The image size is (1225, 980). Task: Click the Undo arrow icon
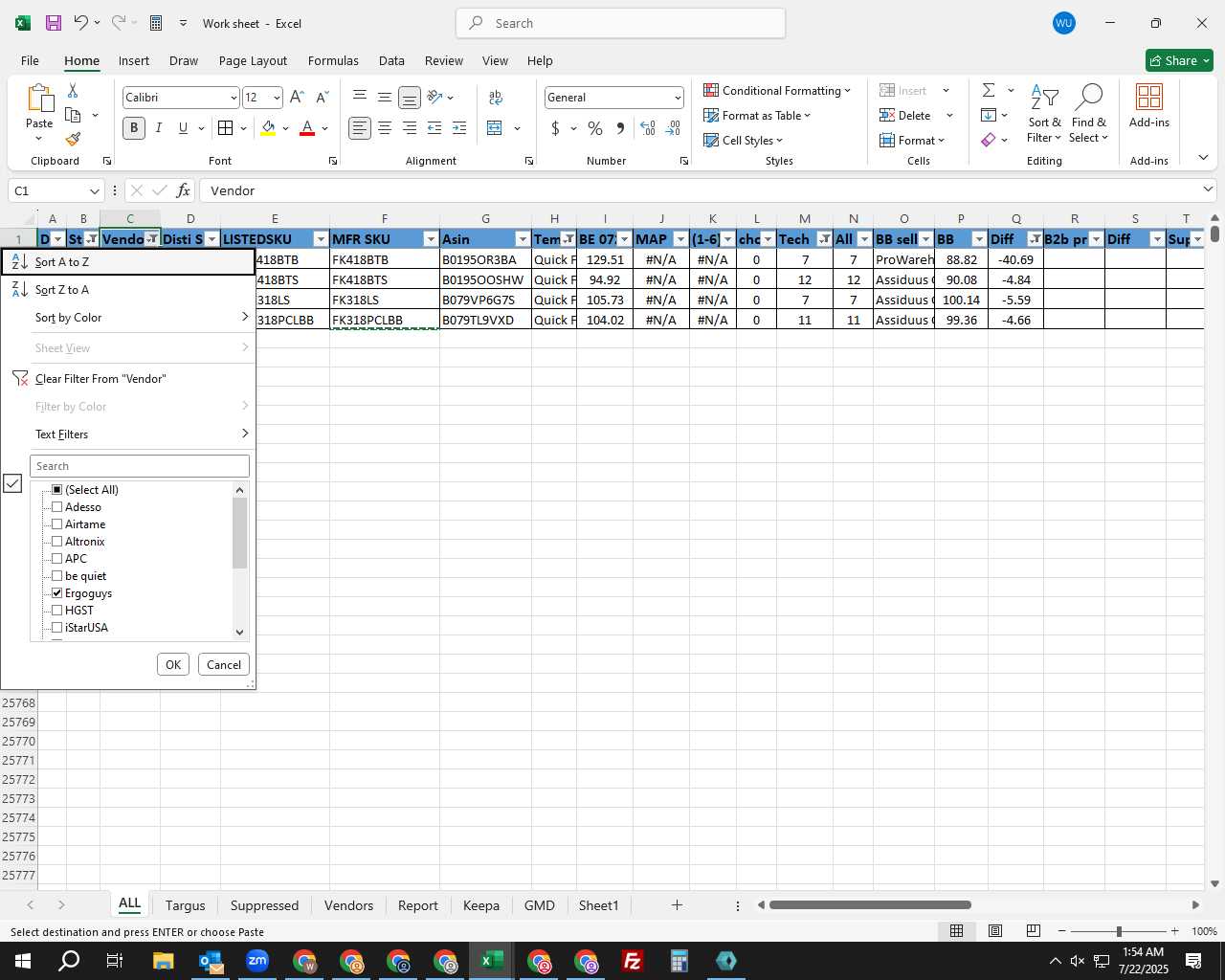(x=81, y=23)
